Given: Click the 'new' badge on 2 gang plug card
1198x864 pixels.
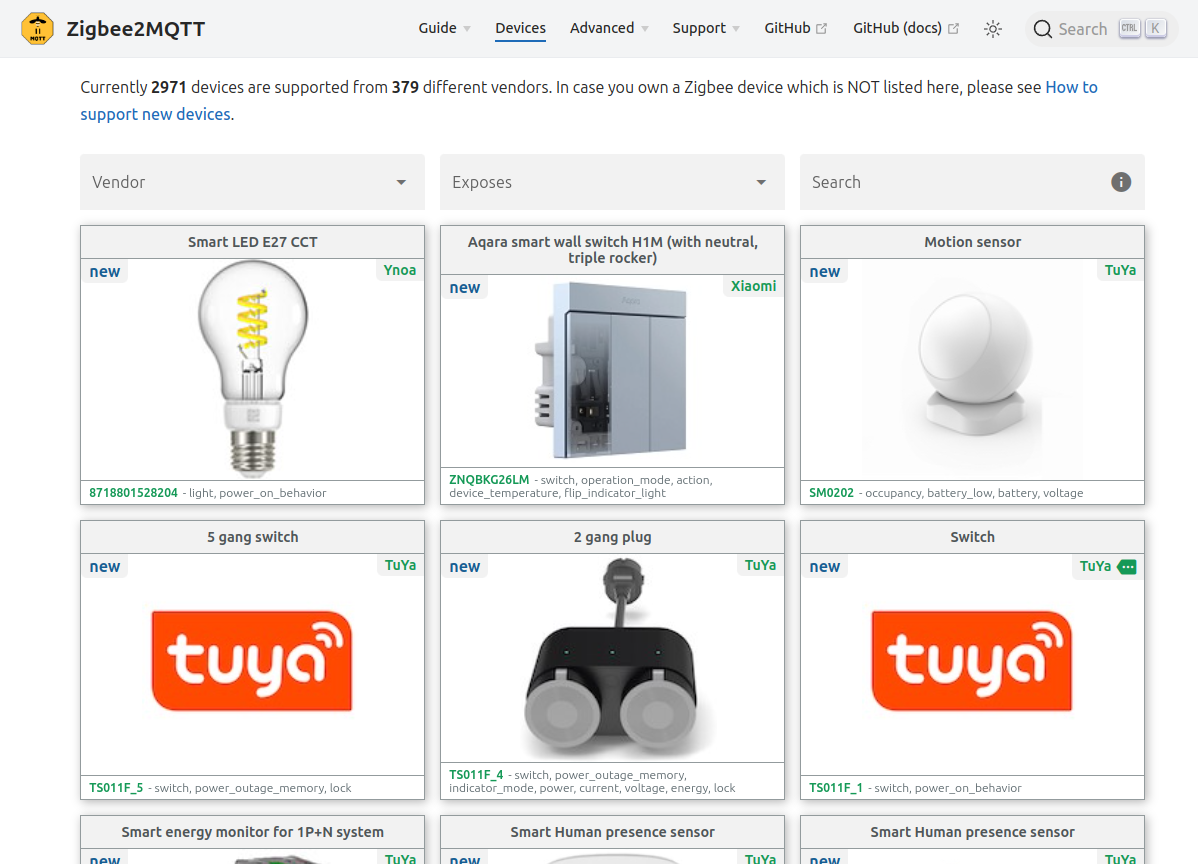Looking at the screenshot, I should tap(465, 567).
